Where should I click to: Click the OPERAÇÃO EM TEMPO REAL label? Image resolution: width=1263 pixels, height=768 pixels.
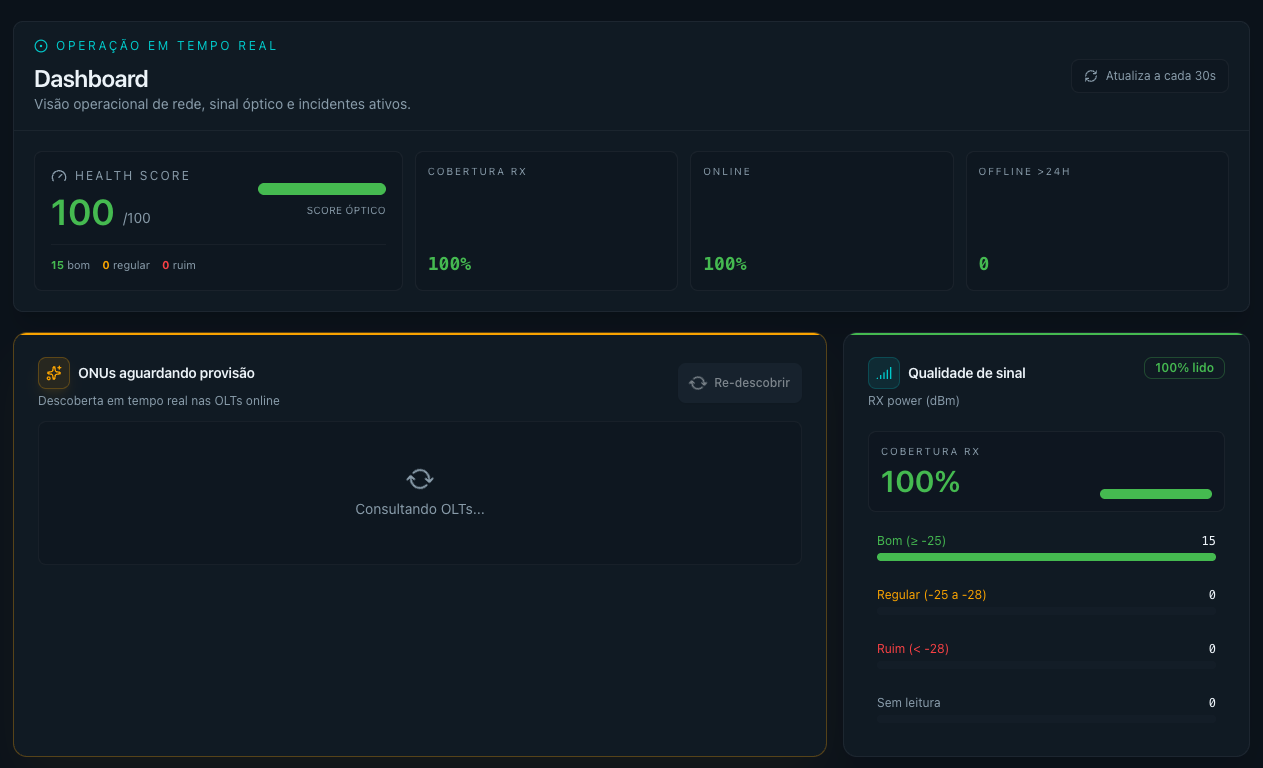click(166, 46)
